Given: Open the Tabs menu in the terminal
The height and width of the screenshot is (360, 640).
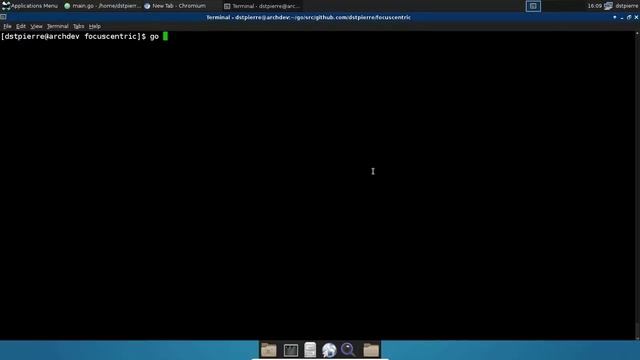Looking at the screenshot, I should (x=78, y=26).
